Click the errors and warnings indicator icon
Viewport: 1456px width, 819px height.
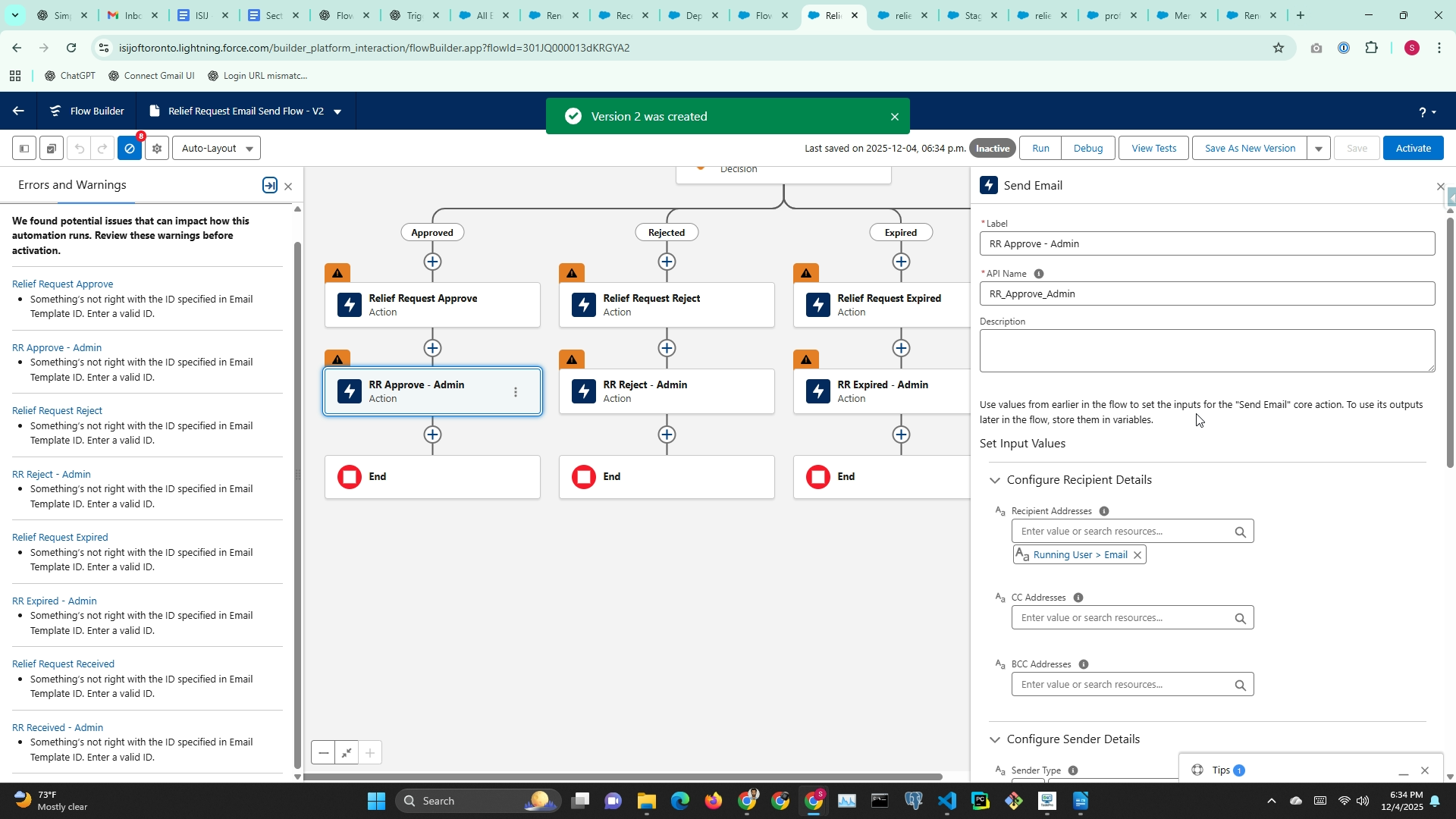click(x=130, y=149)
